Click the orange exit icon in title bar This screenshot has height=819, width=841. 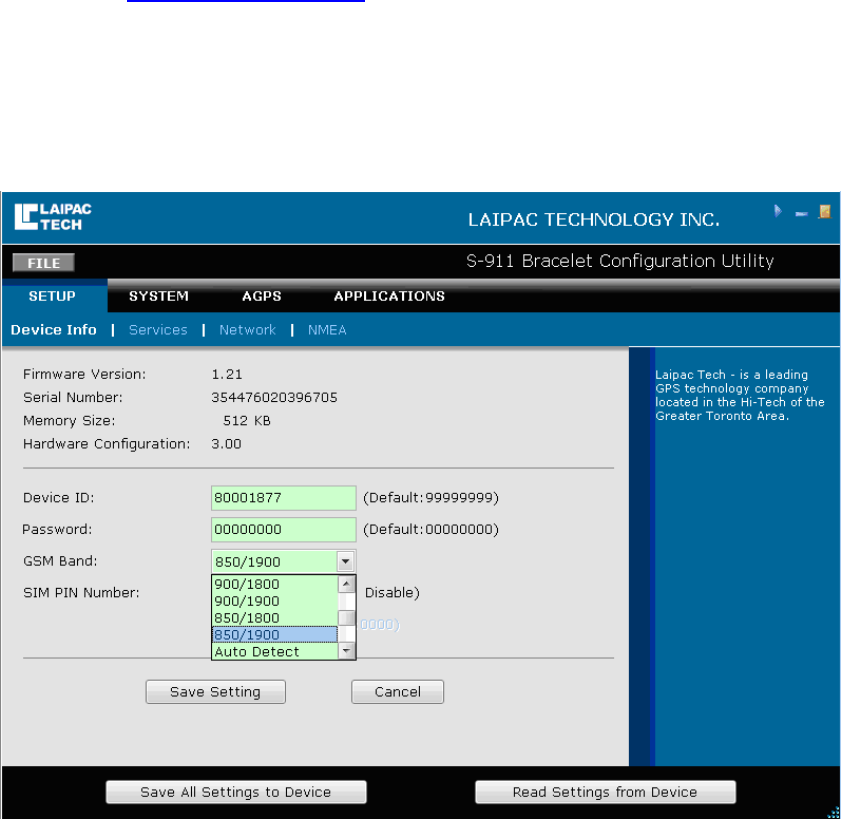click(x=824, y=211)
